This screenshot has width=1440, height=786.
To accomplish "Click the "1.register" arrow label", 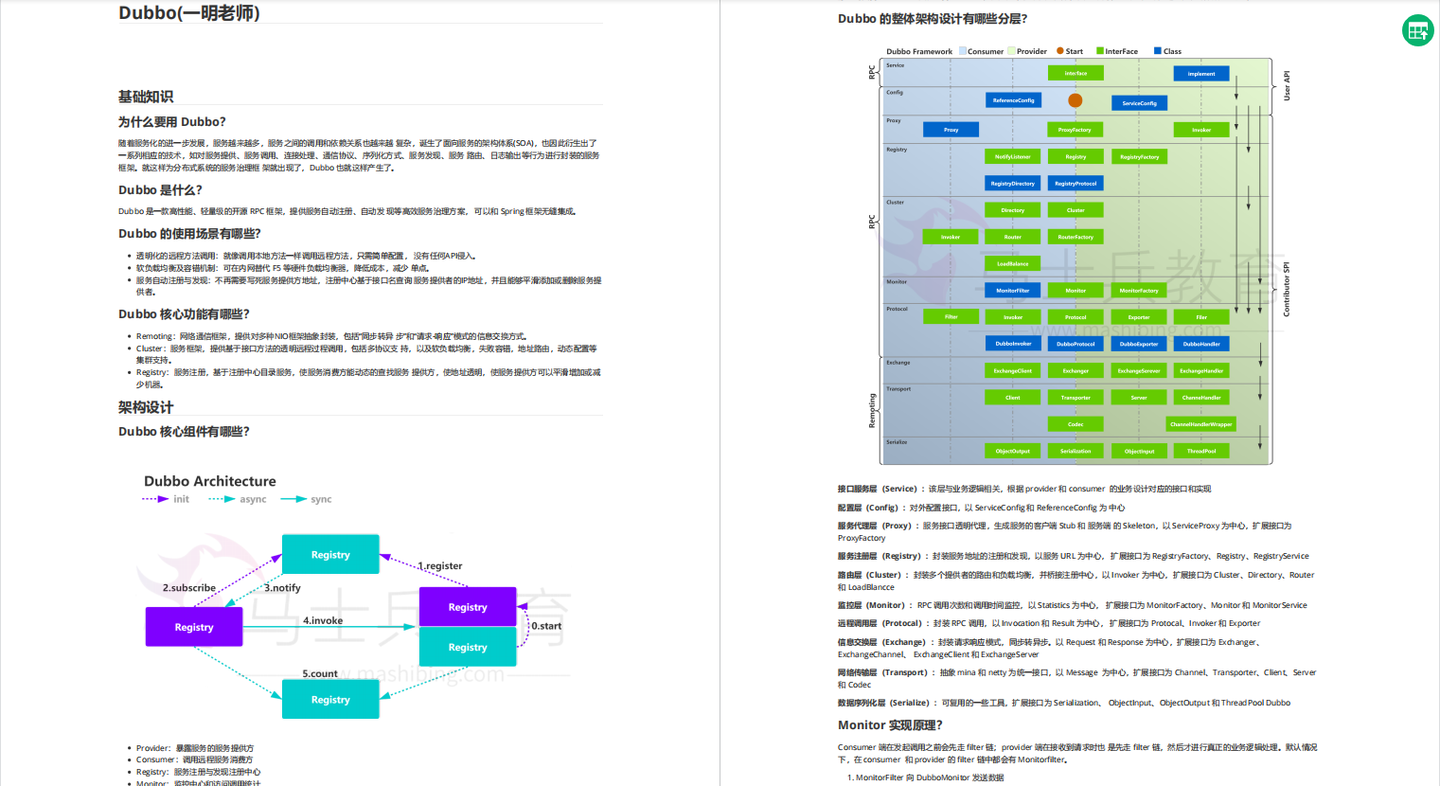I will [x=440, y=566].
